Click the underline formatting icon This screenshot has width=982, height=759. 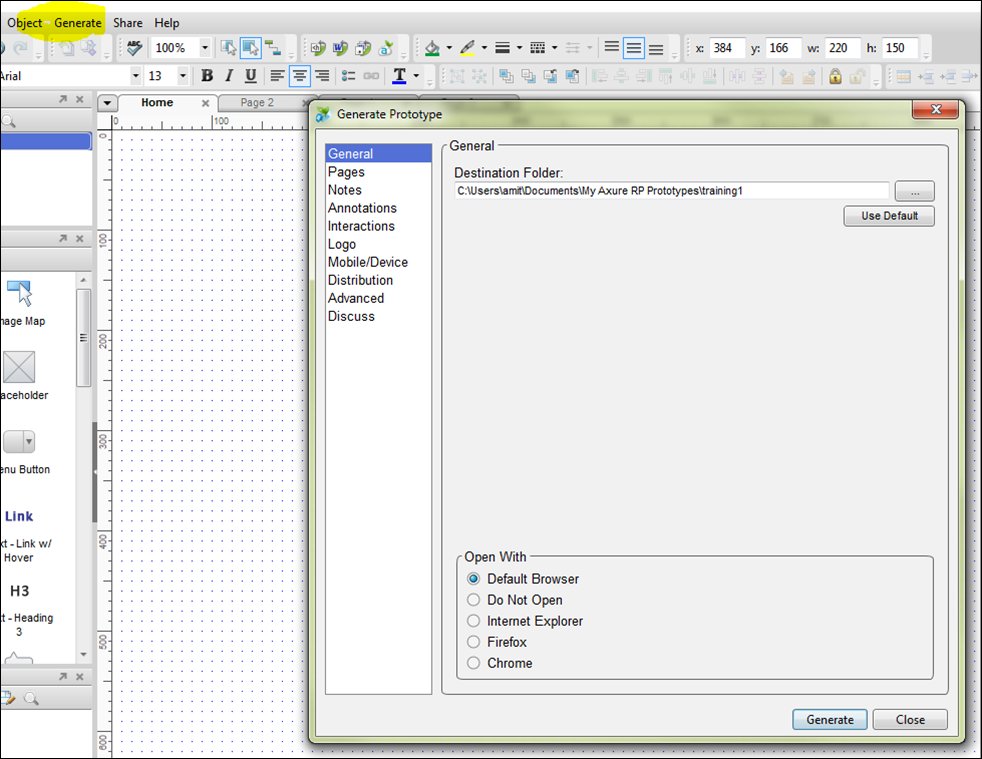250,76
